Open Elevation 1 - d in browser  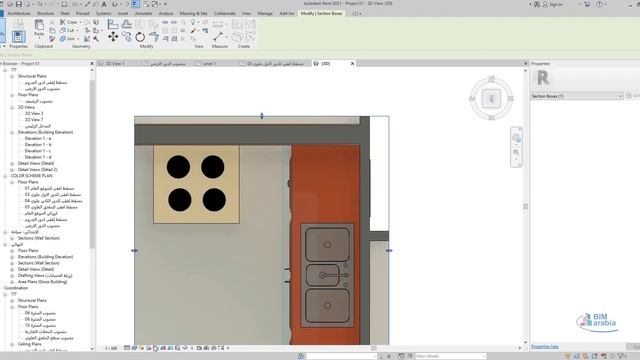pyautogui.click(x=38, y=157)
